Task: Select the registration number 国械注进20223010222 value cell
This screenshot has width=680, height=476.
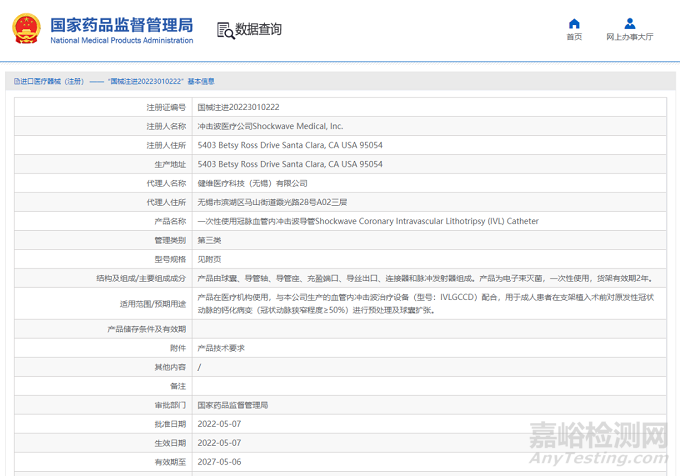Action: (x=238, y=107)
